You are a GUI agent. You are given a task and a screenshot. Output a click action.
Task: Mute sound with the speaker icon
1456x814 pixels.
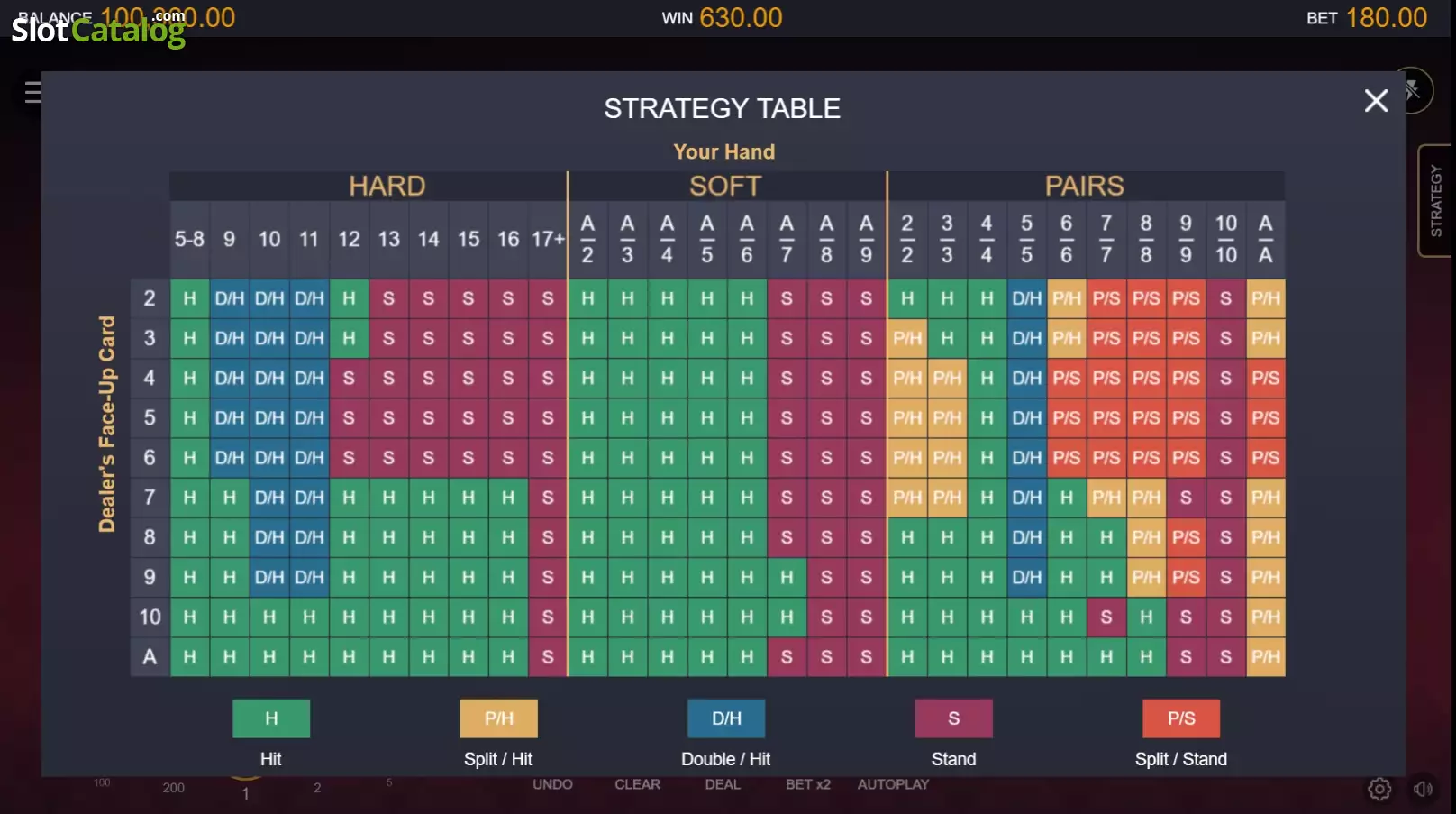(x=1424, y=790)
